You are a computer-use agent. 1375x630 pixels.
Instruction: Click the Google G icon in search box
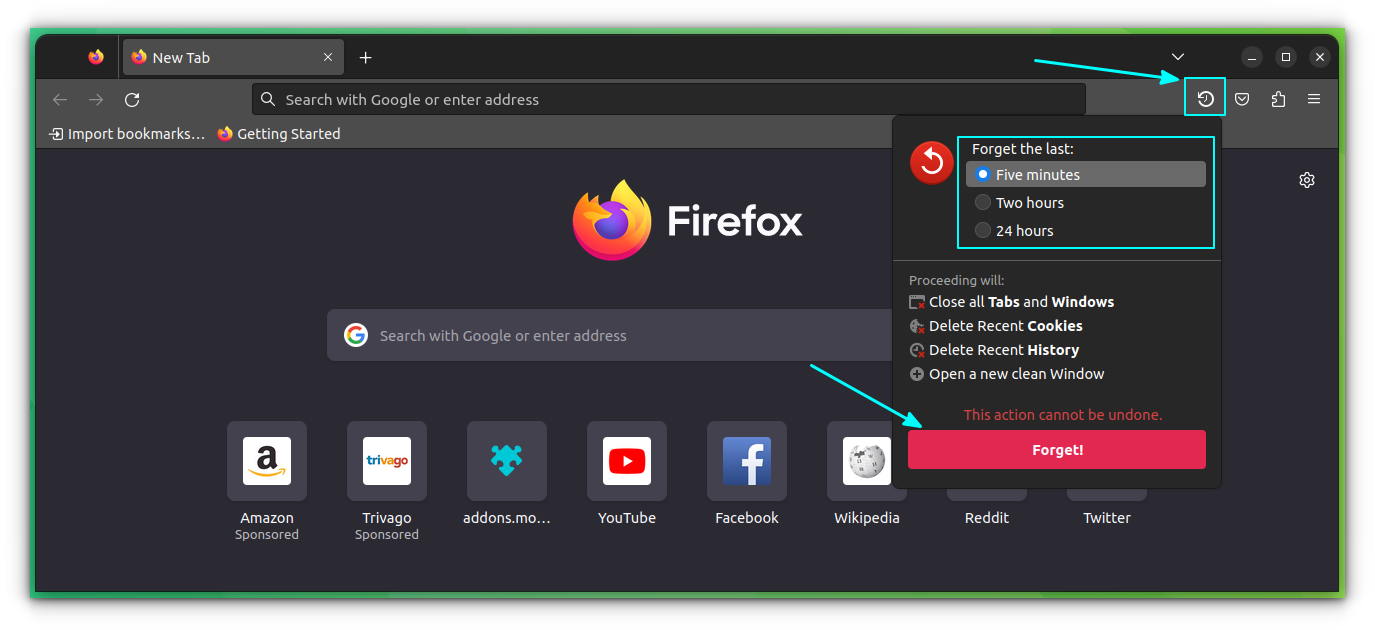[356, 335]
